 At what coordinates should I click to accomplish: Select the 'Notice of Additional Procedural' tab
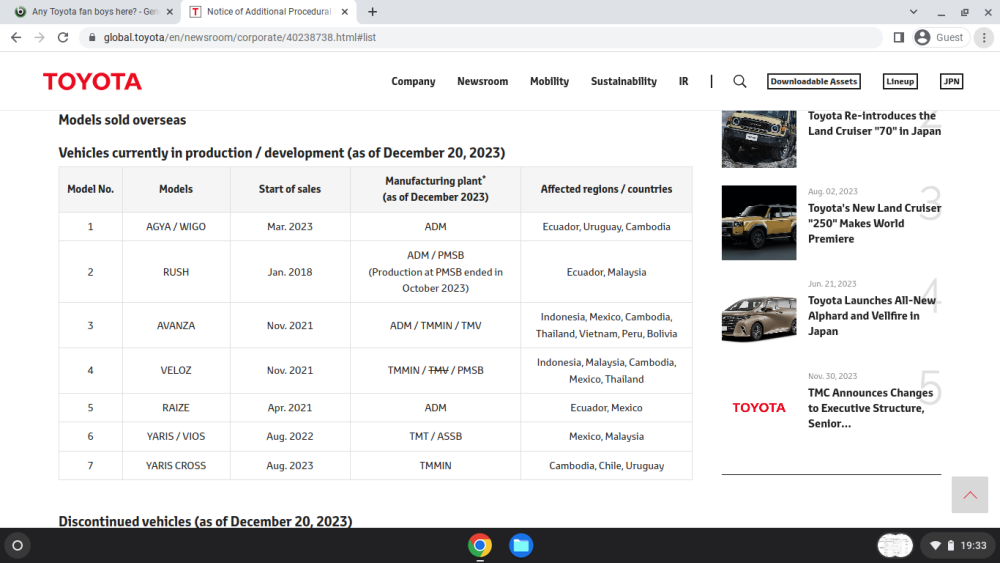pos(268,11)
